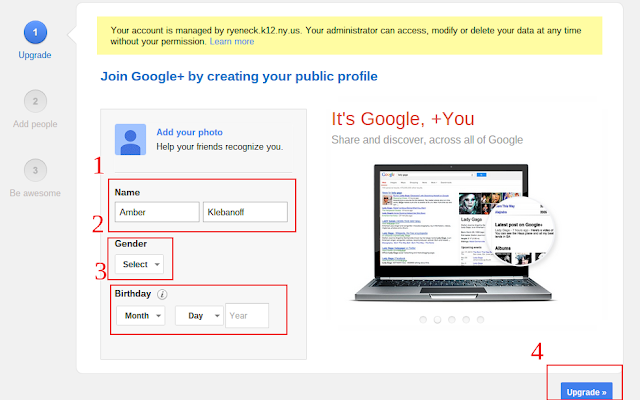Click the It's Google, +You heading
The height and width of the screenshot is (400, 640).
click(x=403, y=119)
